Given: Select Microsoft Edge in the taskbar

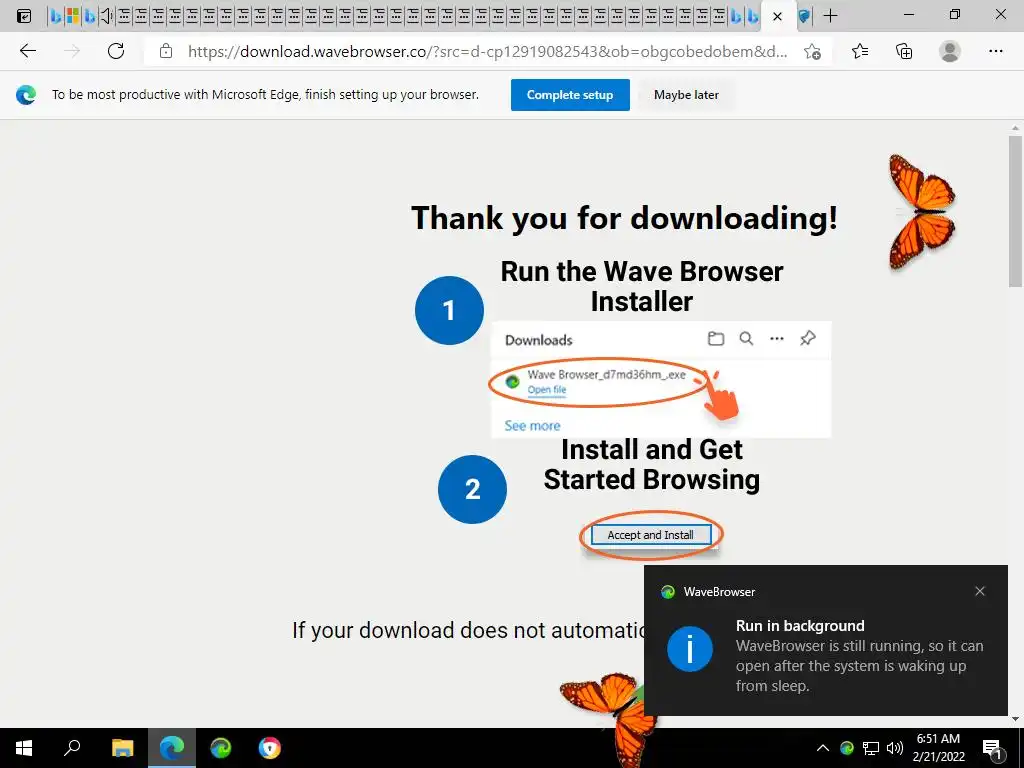Looking at the screenshot, I should pos(172,748).
